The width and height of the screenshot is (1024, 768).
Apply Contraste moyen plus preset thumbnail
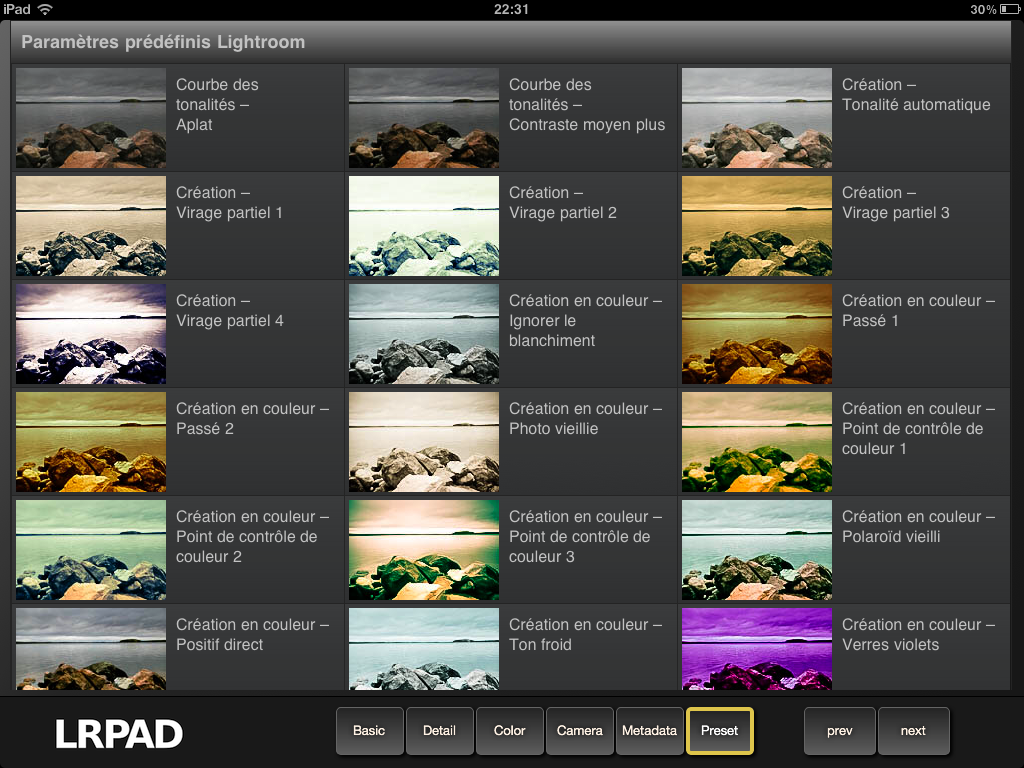point(424,118)
